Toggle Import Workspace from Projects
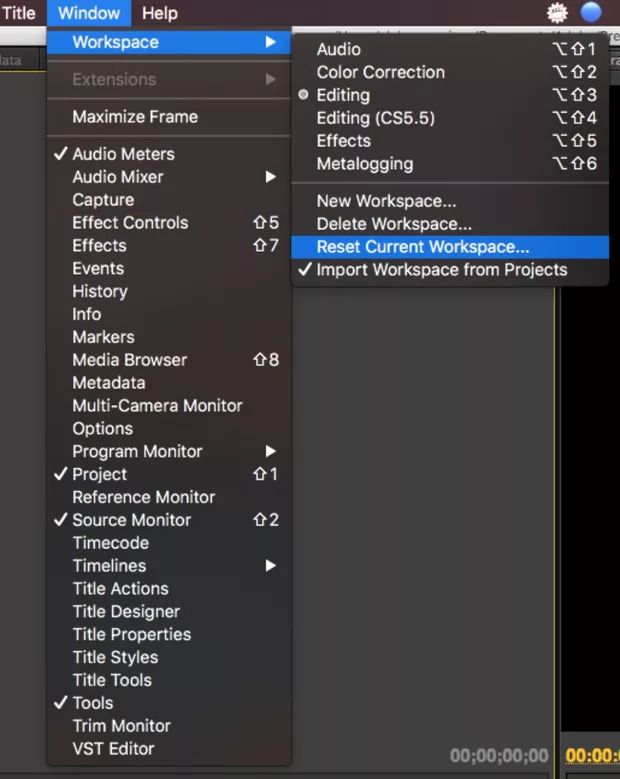Screen dimensions: 620x779 click(x=450, y=270)
